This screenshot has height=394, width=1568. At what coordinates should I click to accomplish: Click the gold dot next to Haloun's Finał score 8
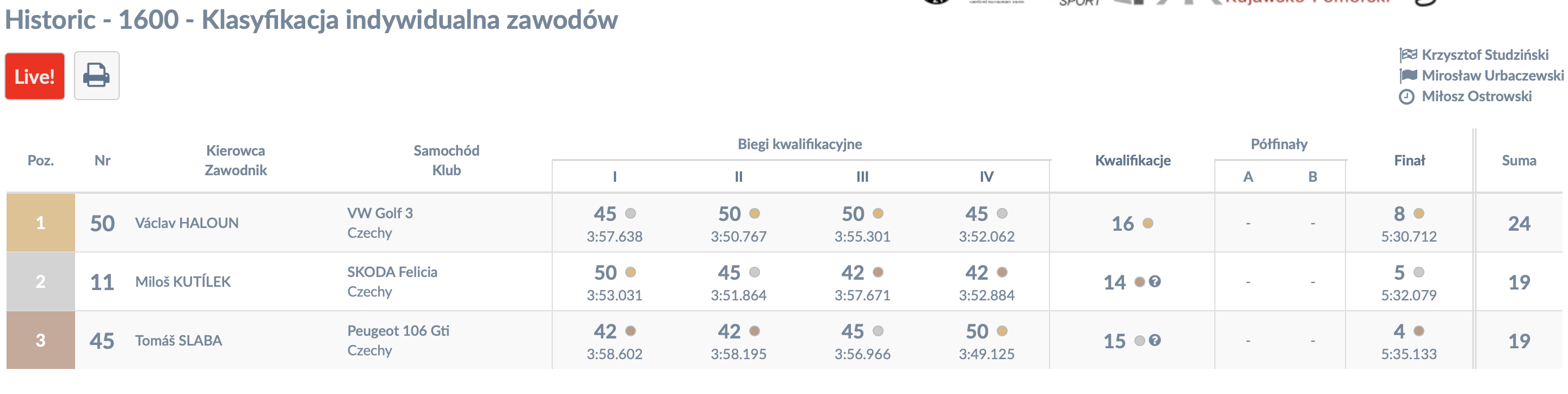coord(1419,213)
